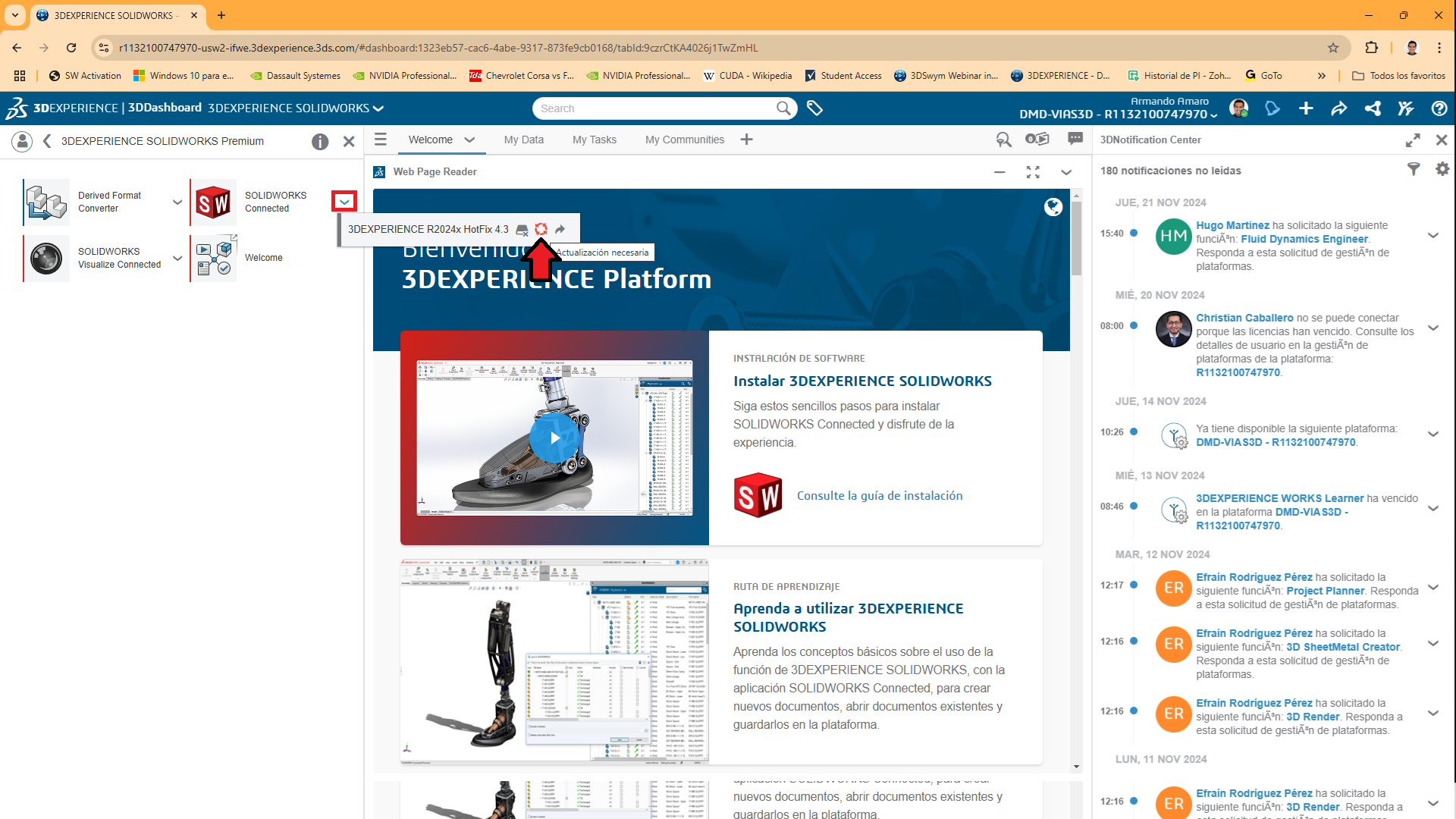Open 3DNotification Center settings gear
This screenshot has width=1456, height=819.
click(1442, 169)
